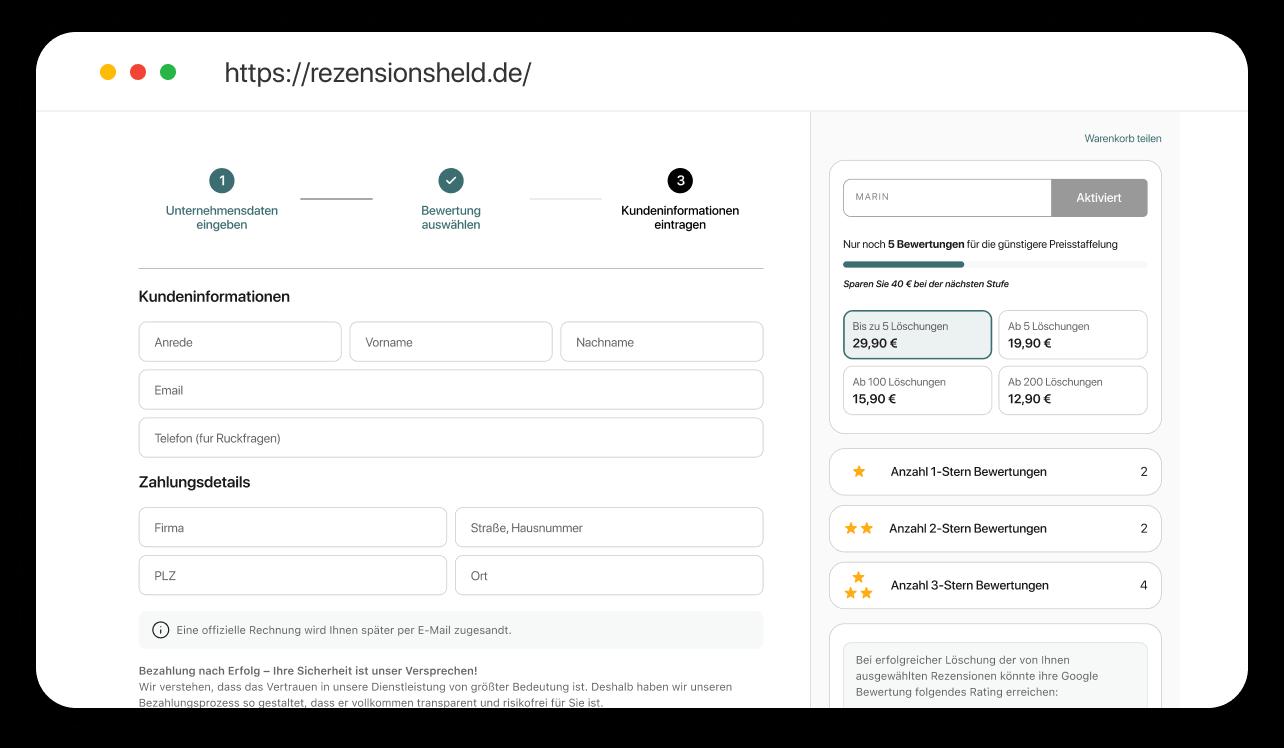Open the 'Warenkorb teilen' link
1284x748 pixels.
click(1122, 139)
